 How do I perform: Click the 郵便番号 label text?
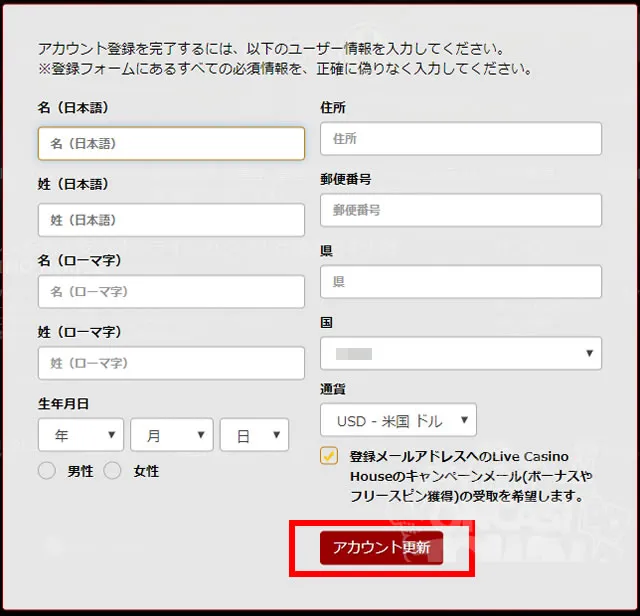[x=346, y=179]
